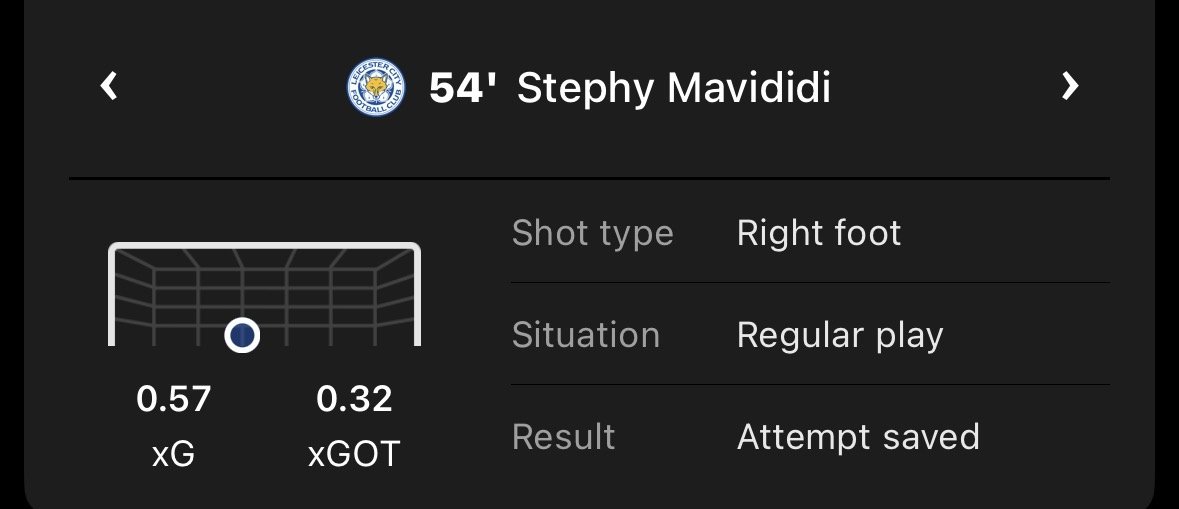1179x509 pixels.
Task: Click the 54' minute label
Action: coord(462,88)
